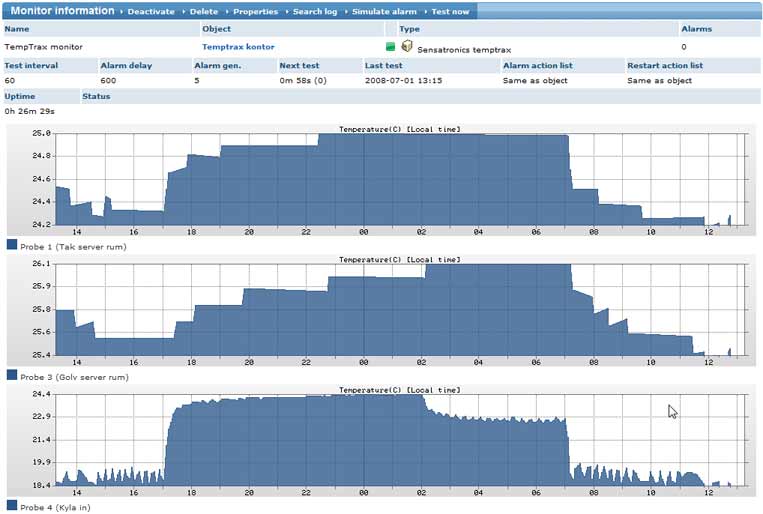The height and width of the screenshot is (514, 763).
Task: Open the Temptrax kontor object link
Action: coord(238,47)
